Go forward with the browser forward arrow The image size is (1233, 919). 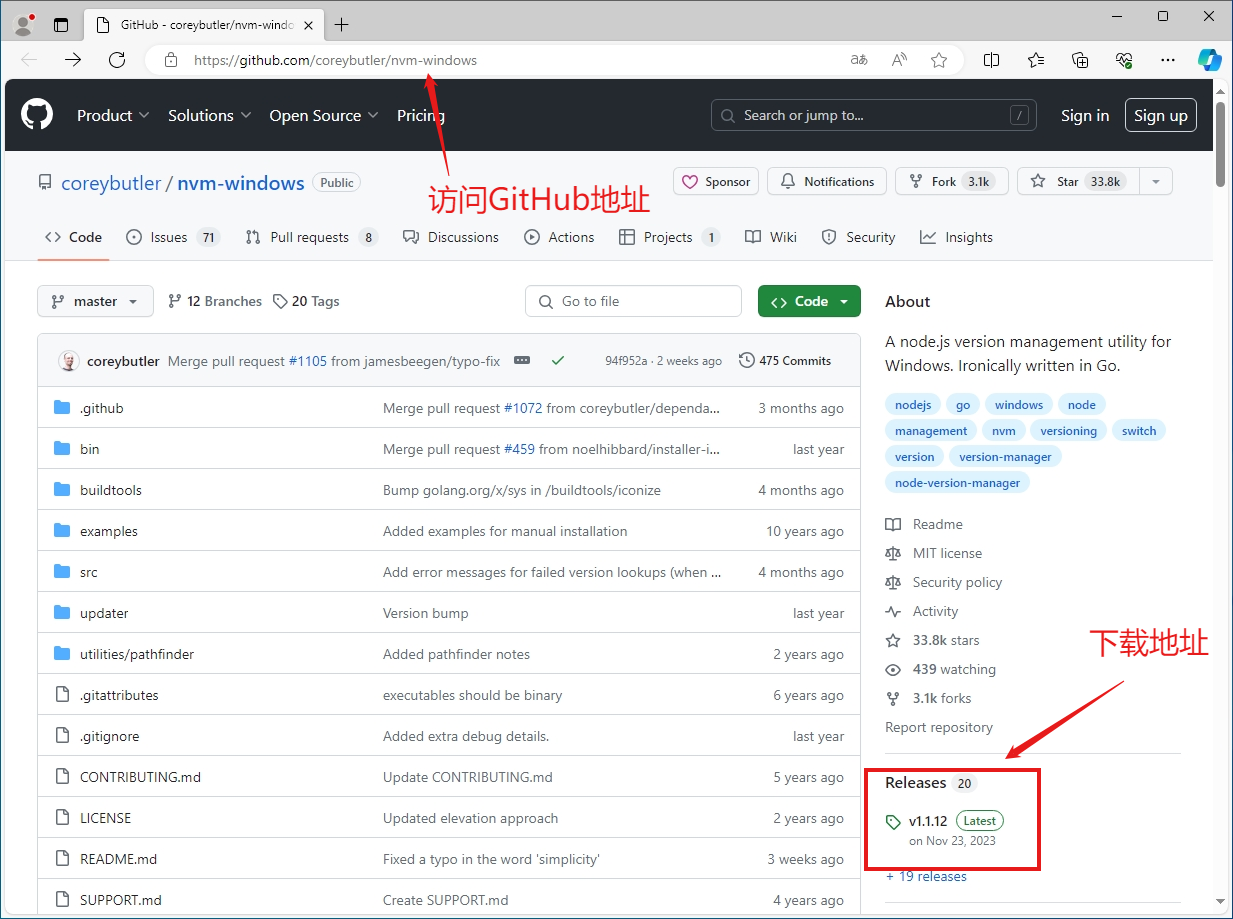[73, 60]
